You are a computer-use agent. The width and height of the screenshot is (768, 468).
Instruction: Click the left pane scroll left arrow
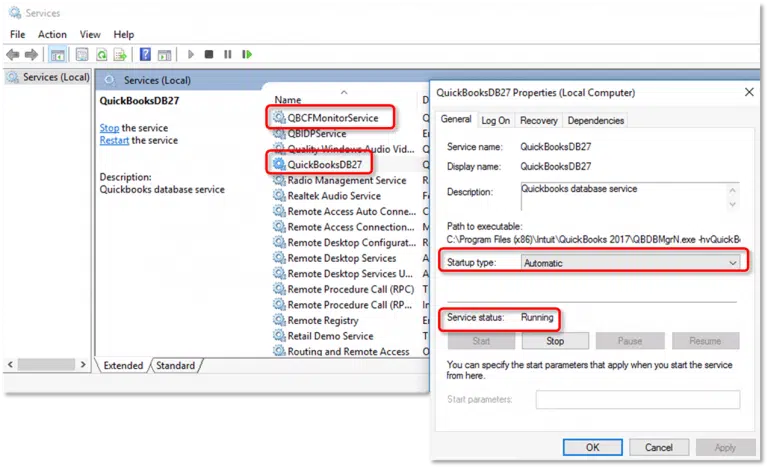[10, 365]
